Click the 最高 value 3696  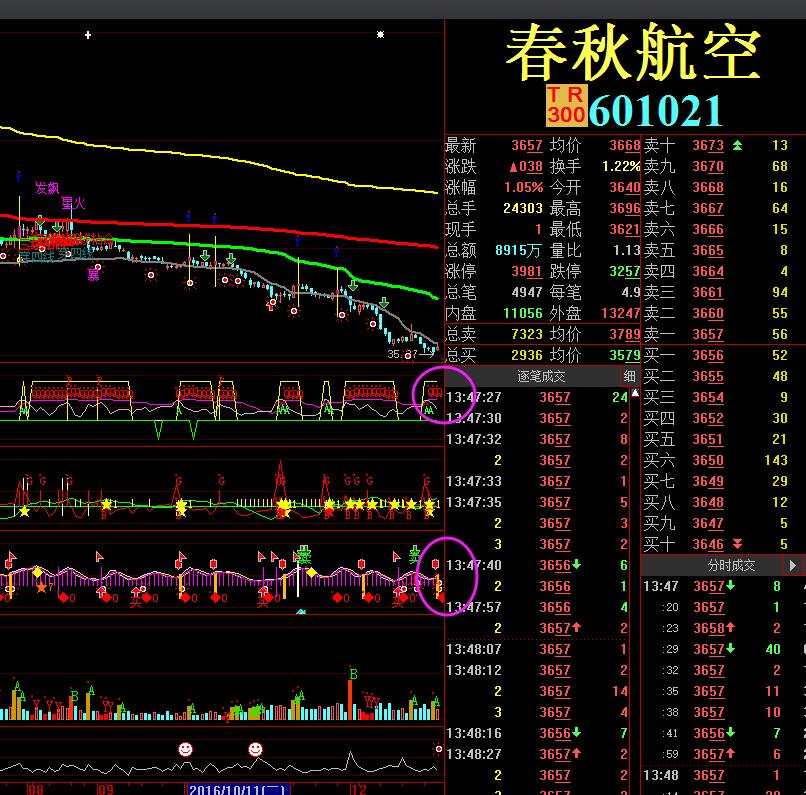pos(625,208)
